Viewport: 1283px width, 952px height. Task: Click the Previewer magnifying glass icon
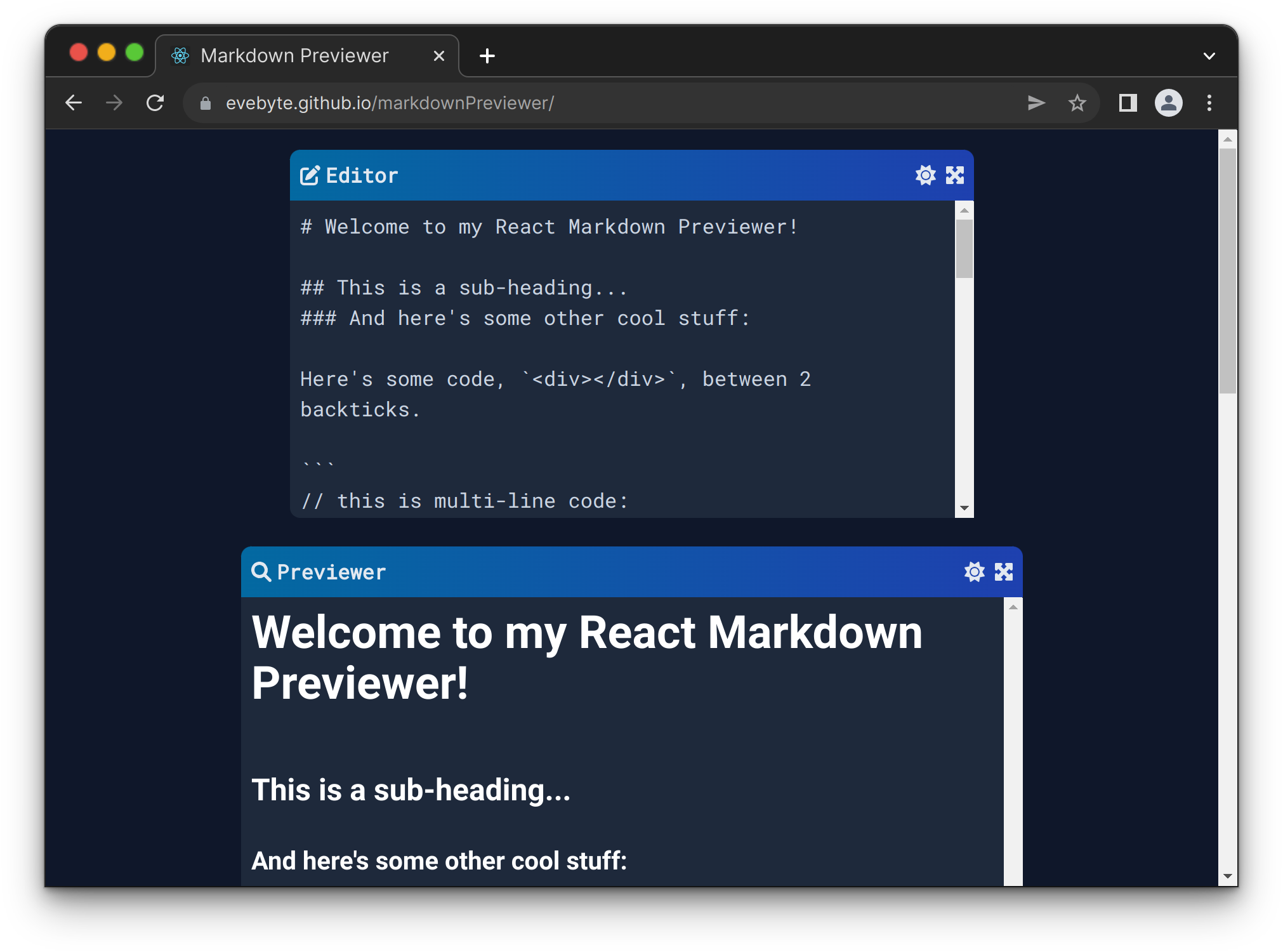pyautogui.click(x=261, y=572)
